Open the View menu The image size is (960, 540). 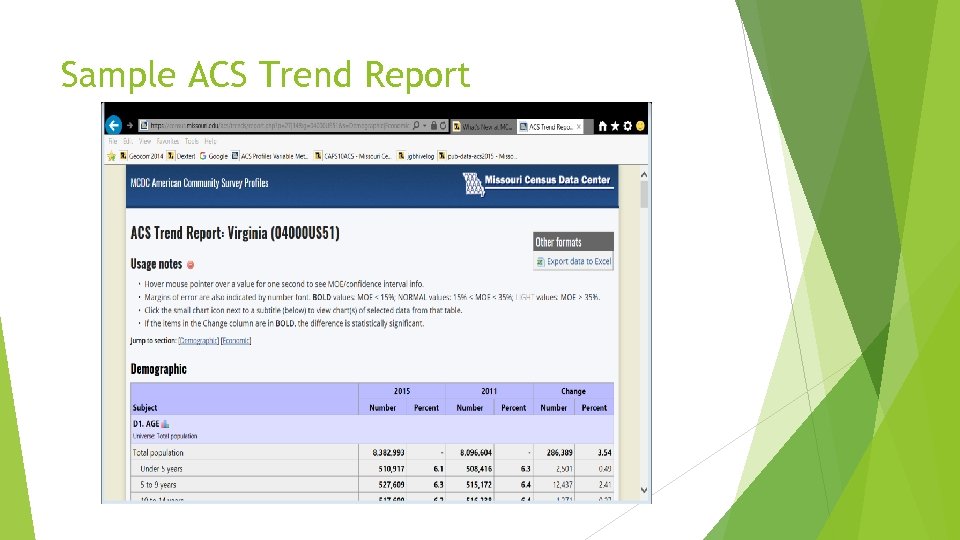pos(144,141)
